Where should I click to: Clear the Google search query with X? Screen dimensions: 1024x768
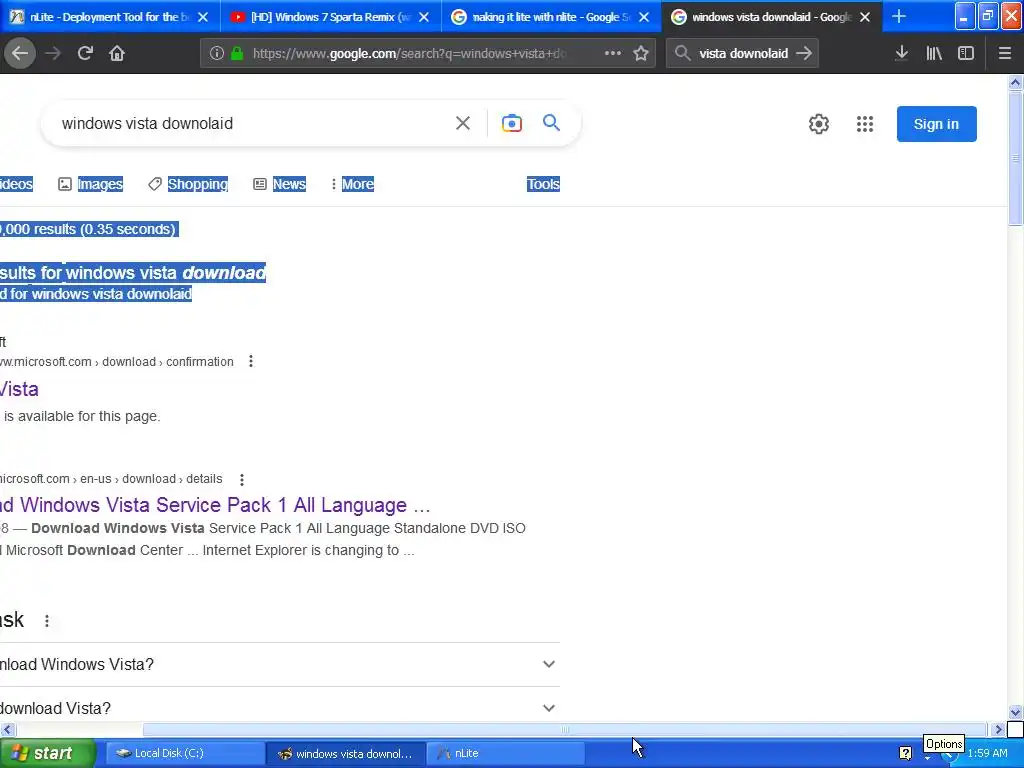pyautogui.click(x=463, y=123)
